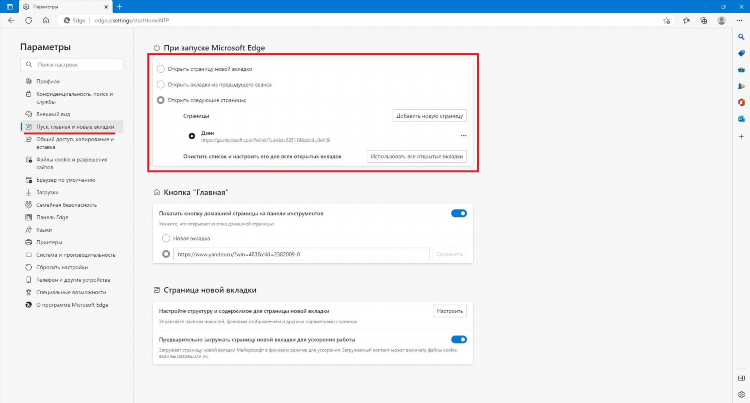The image size is (750, 403).
Task: Open Пуск, главная и новые вкладки section
Action: click(x=72, y=127)
